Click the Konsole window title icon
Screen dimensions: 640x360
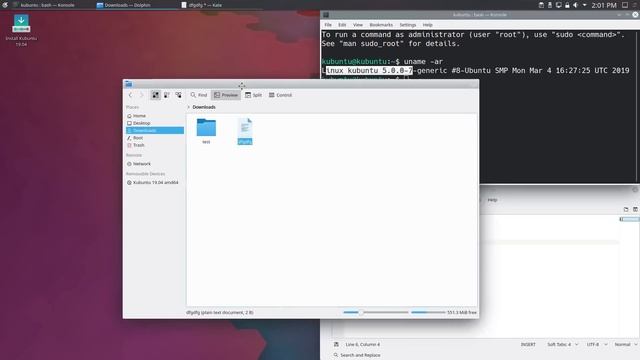click(326, 15)
